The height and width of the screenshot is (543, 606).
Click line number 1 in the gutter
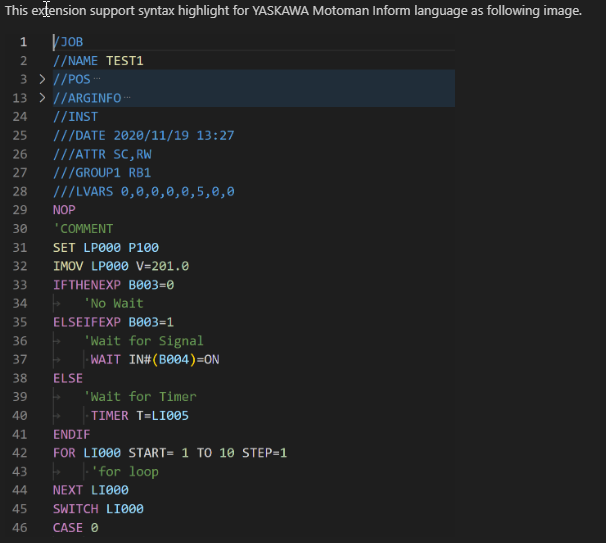click(24, 42)
